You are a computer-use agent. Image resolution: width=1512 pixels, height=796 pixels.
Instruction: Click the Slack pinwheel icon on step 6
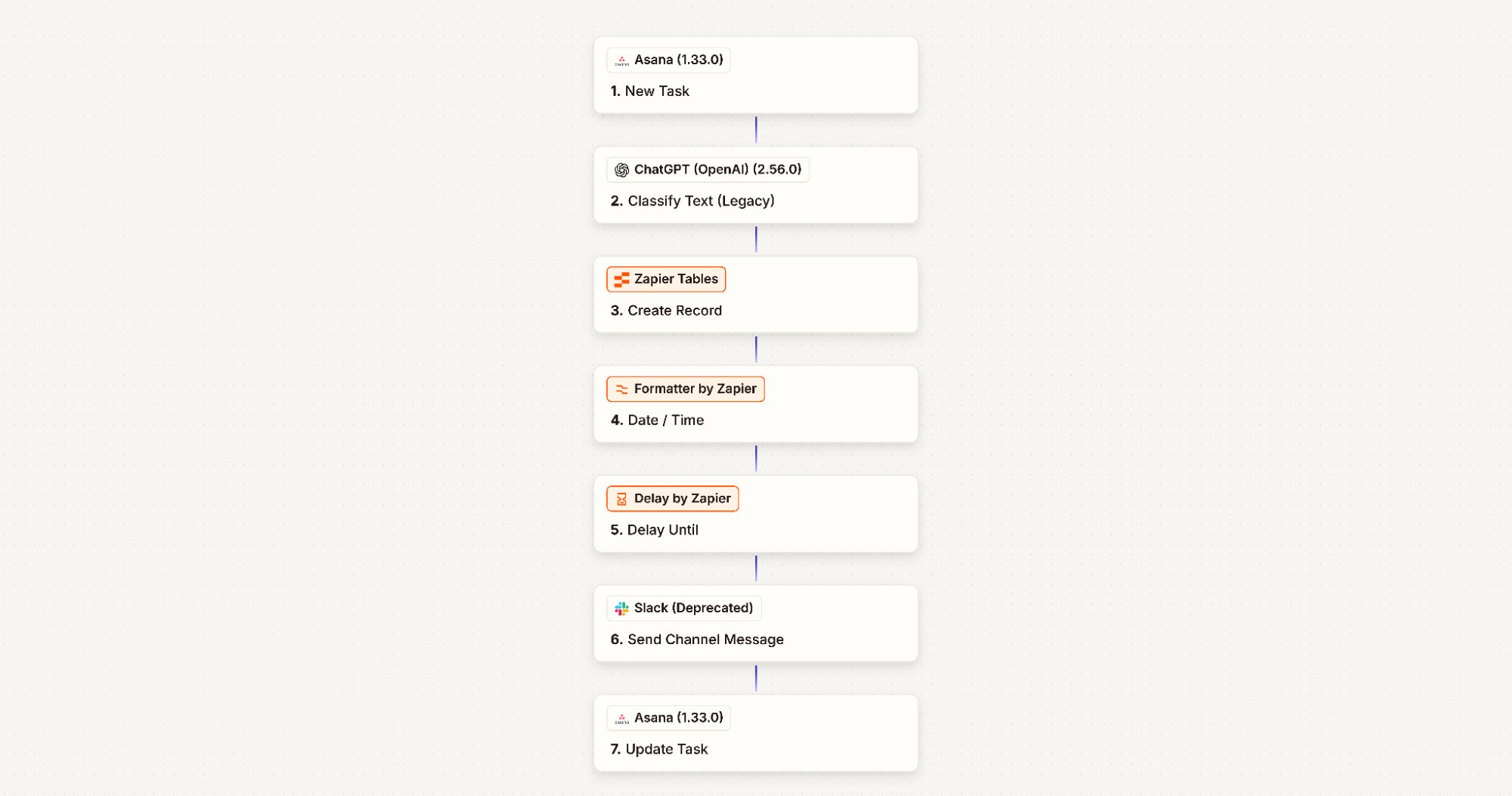[621, 608]
